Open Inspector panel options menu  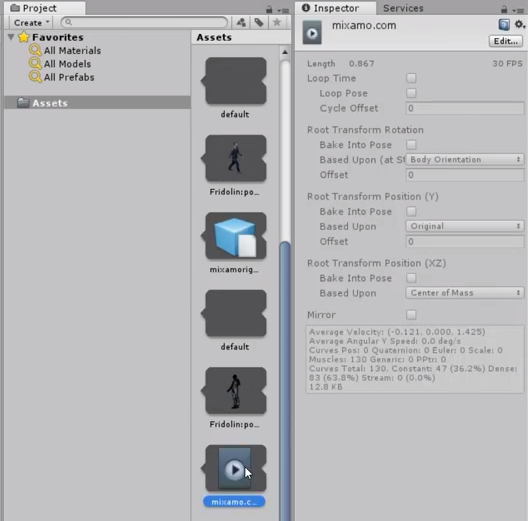pyautogui.click(x=519, y=10)
